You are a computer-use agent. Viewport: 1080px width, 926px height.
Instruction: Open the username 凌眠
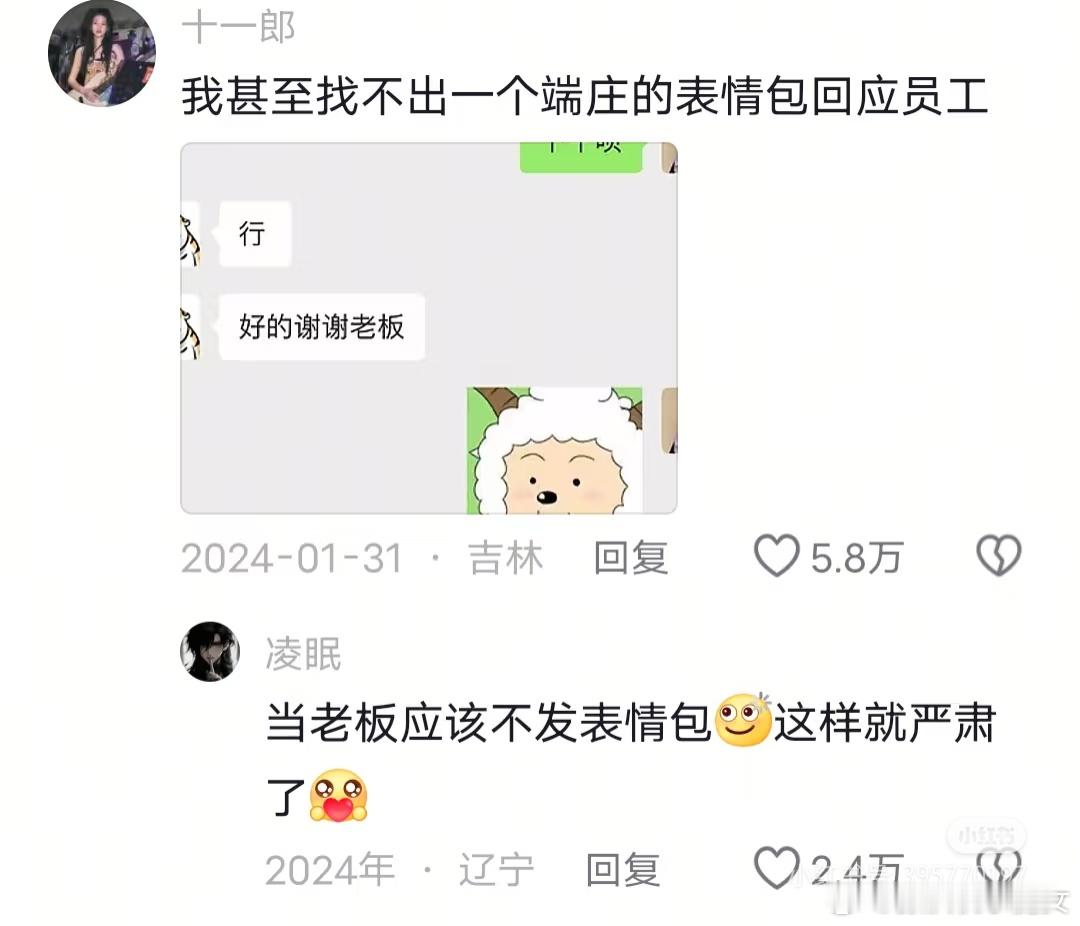pyautogui.click(x=304, y=654)
